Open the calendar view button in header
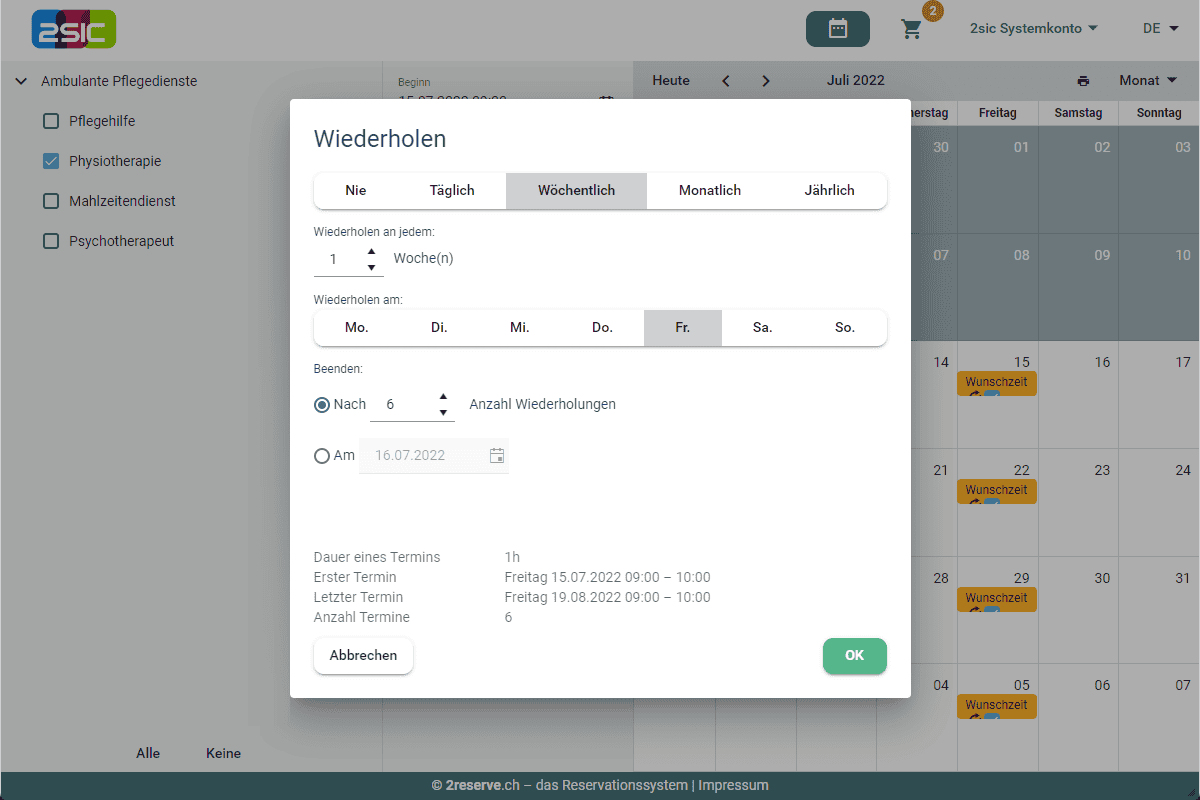 (837, 29)
